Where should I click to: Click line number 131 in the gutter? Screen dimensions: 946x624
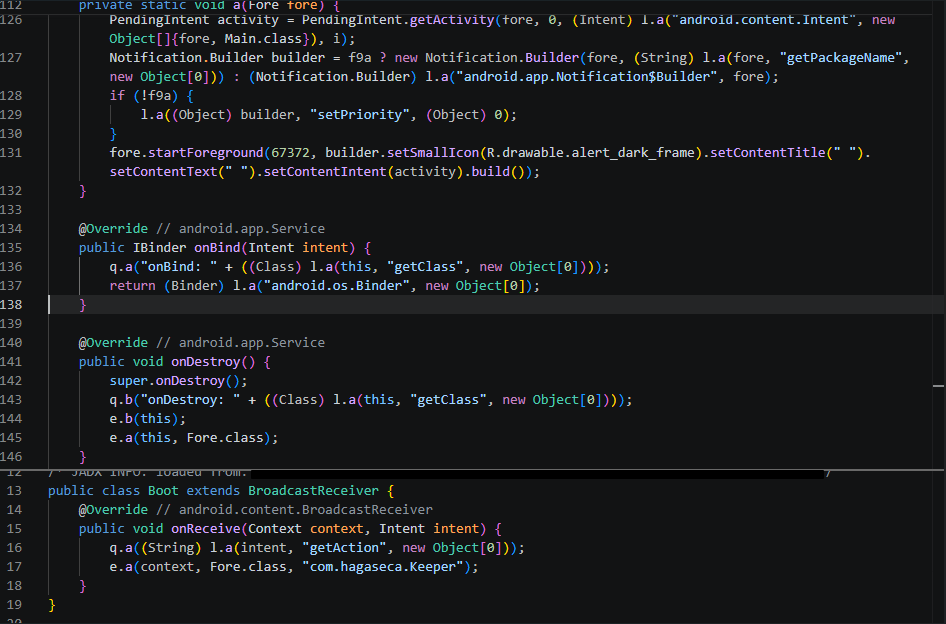[11, 153]
